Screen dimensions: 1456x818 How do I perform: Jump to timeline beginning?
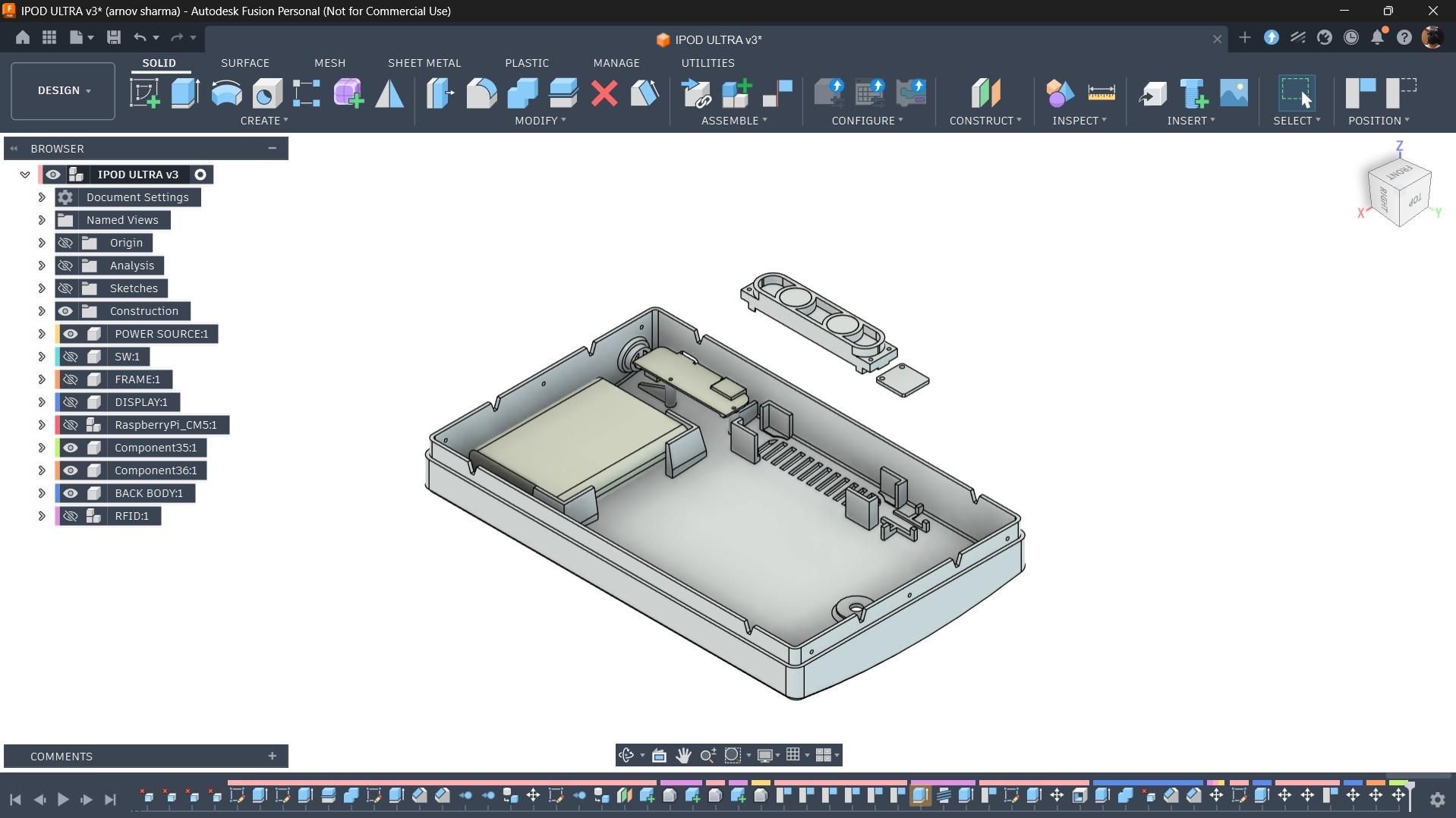point(15,799)
